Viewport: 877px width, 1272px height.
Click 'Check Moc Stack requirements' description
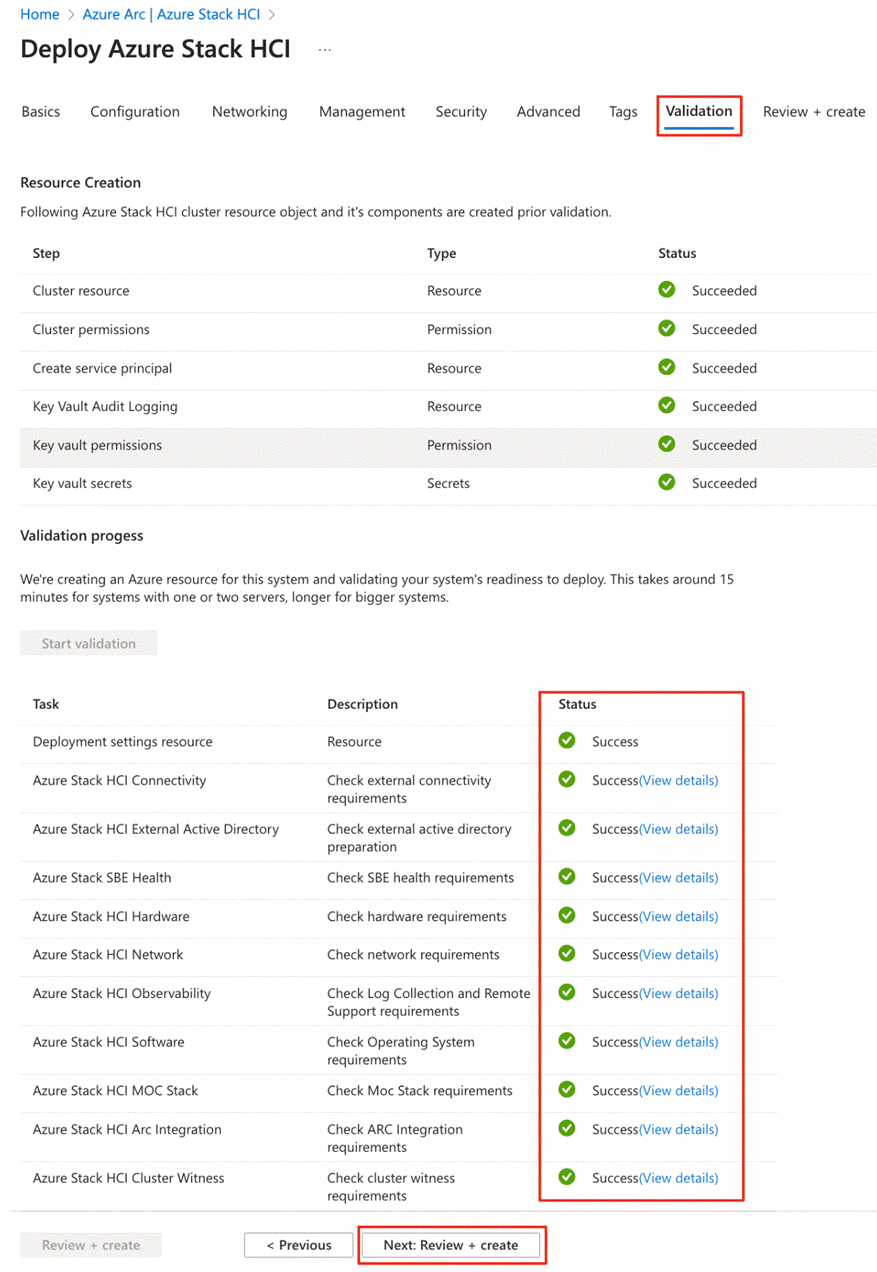tap(420, 1090)
